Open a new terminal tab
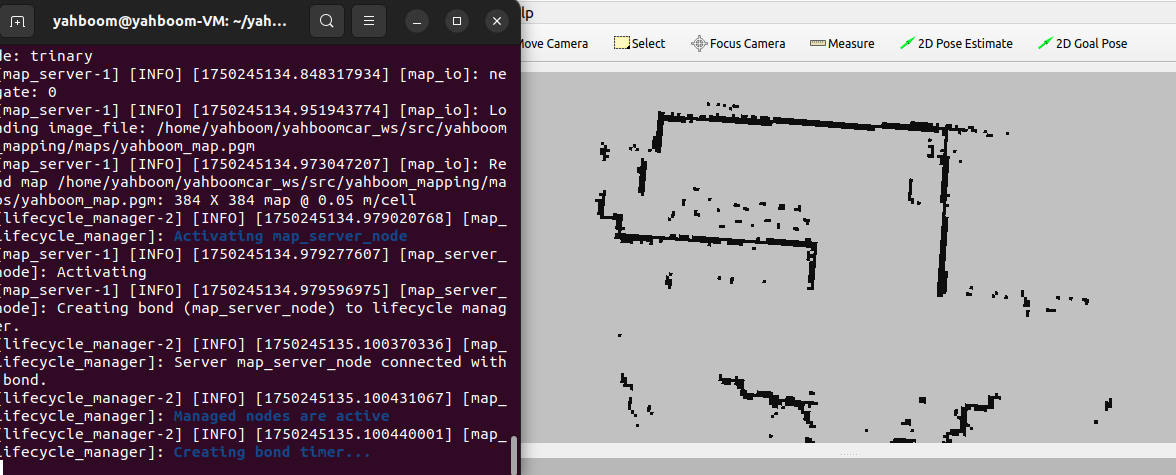Screen dimensions: 1176x475 16,22
